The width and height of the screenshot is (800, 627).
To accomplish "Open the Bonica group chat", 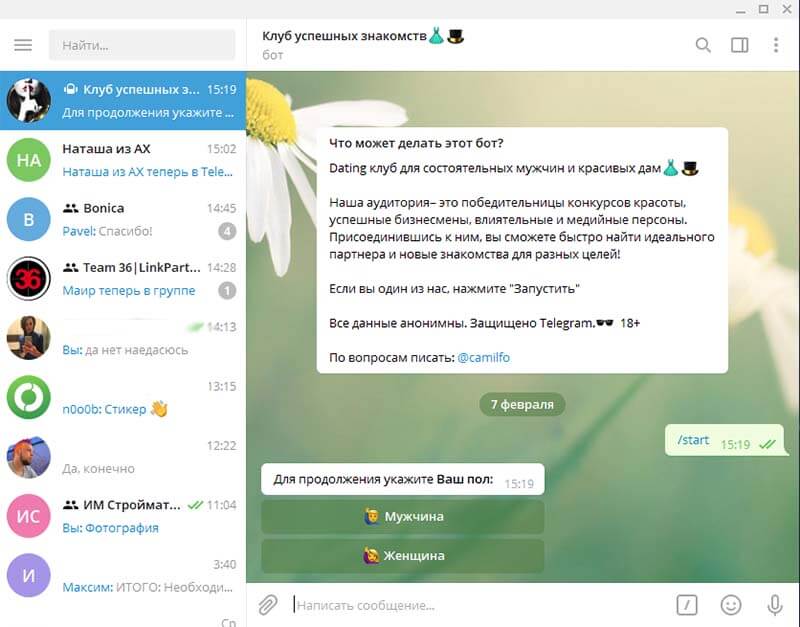I will [x=123, y=219].
